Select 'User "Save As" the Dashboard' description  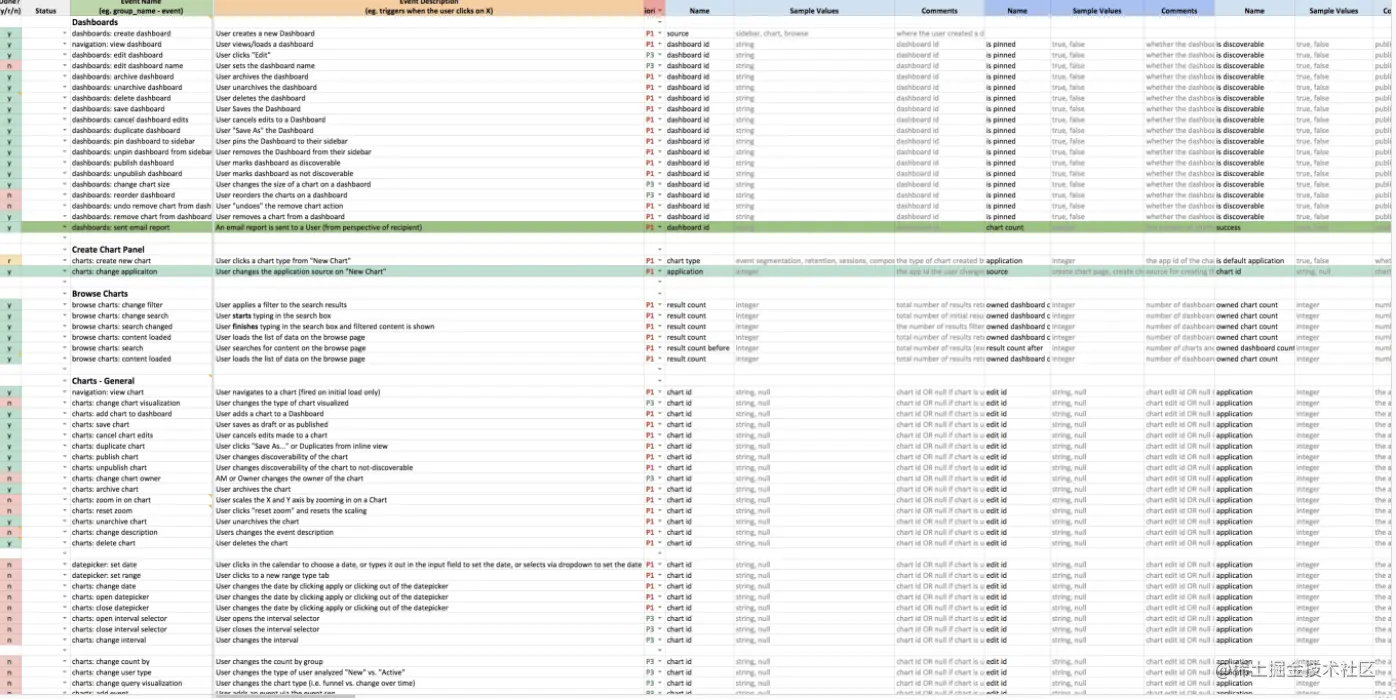click(x=429, y=131)
